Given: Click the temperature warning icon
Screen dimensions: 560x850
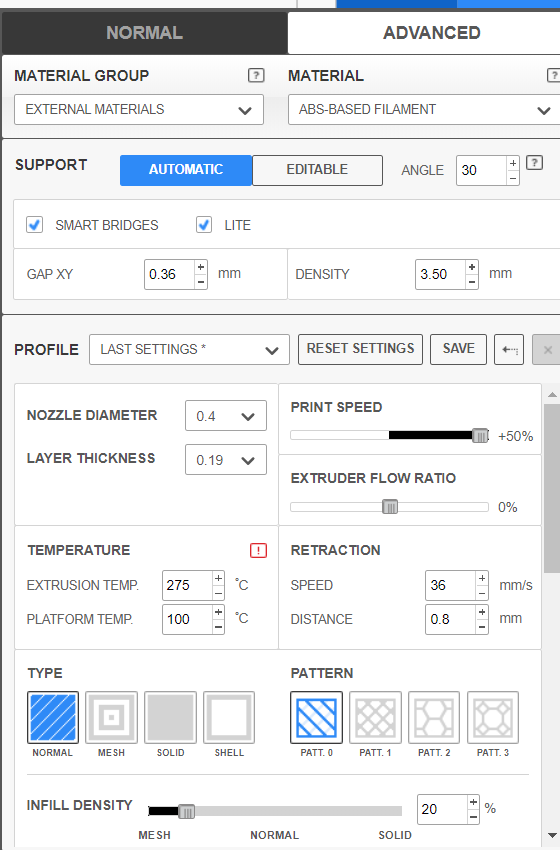Looking at the screenshot, I should point(258,550).
